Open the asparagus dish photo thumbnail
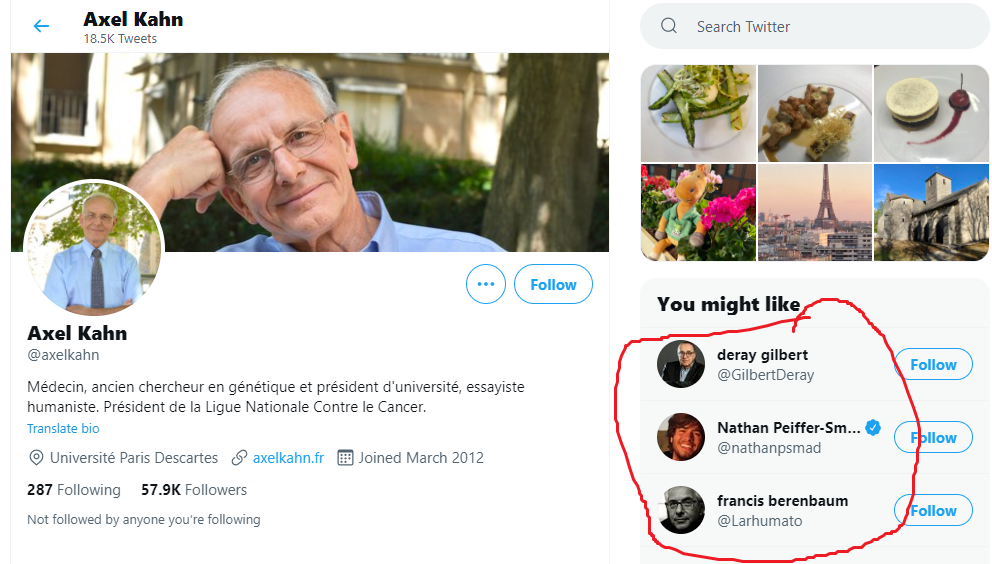992x564 pixels. 698,113
